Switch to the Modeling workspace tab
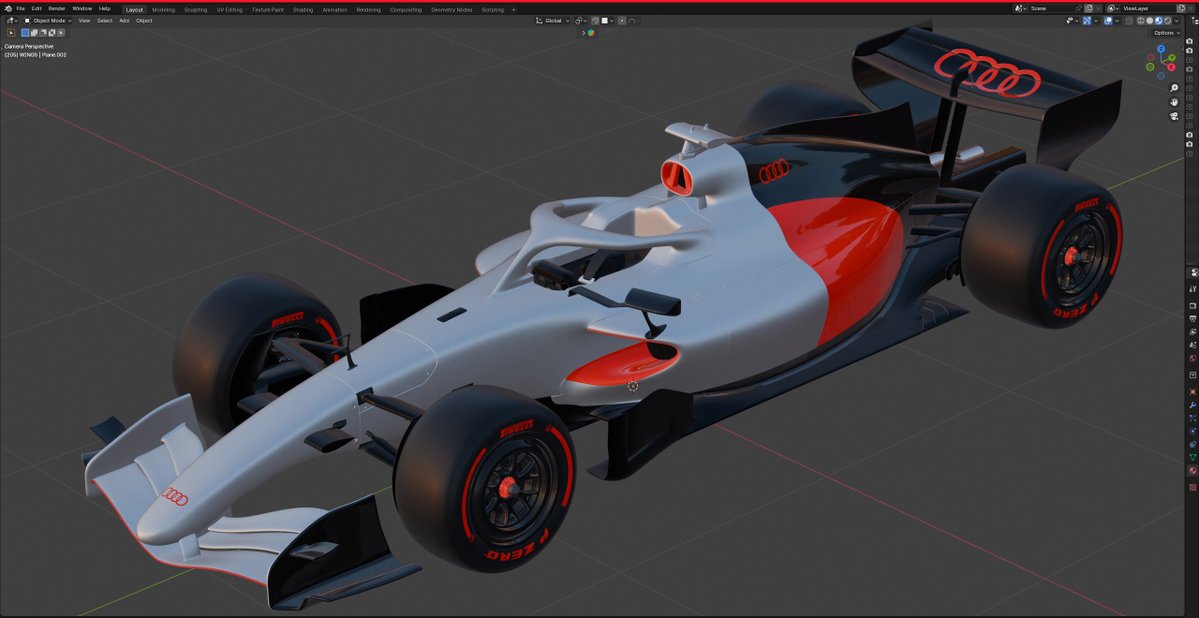1199x618 pixels. point(163,10)
